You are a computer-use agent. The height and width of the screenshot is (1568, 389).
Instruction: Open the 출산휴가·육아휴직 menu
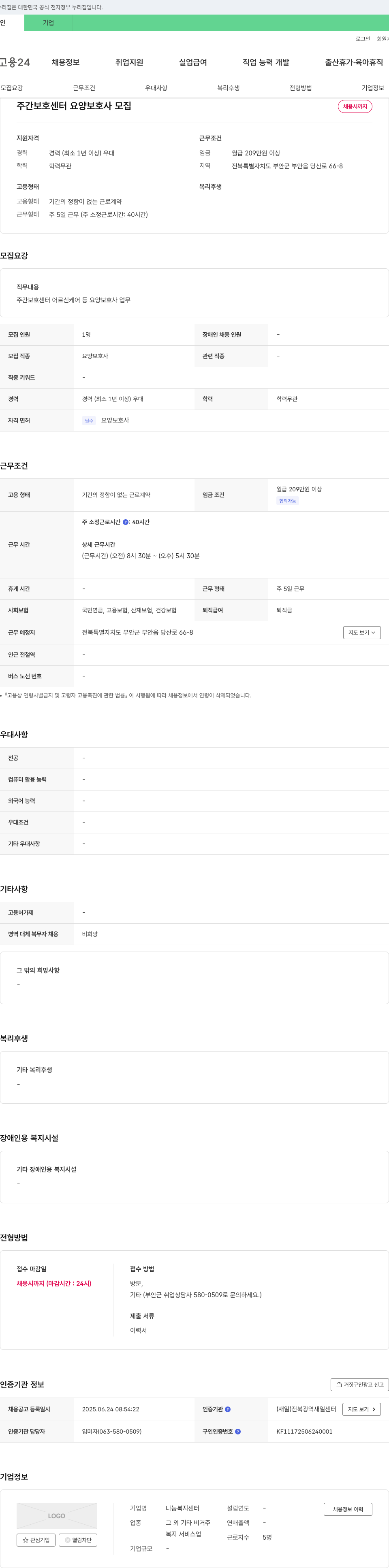pyautogui.click(x=354, y=62)
